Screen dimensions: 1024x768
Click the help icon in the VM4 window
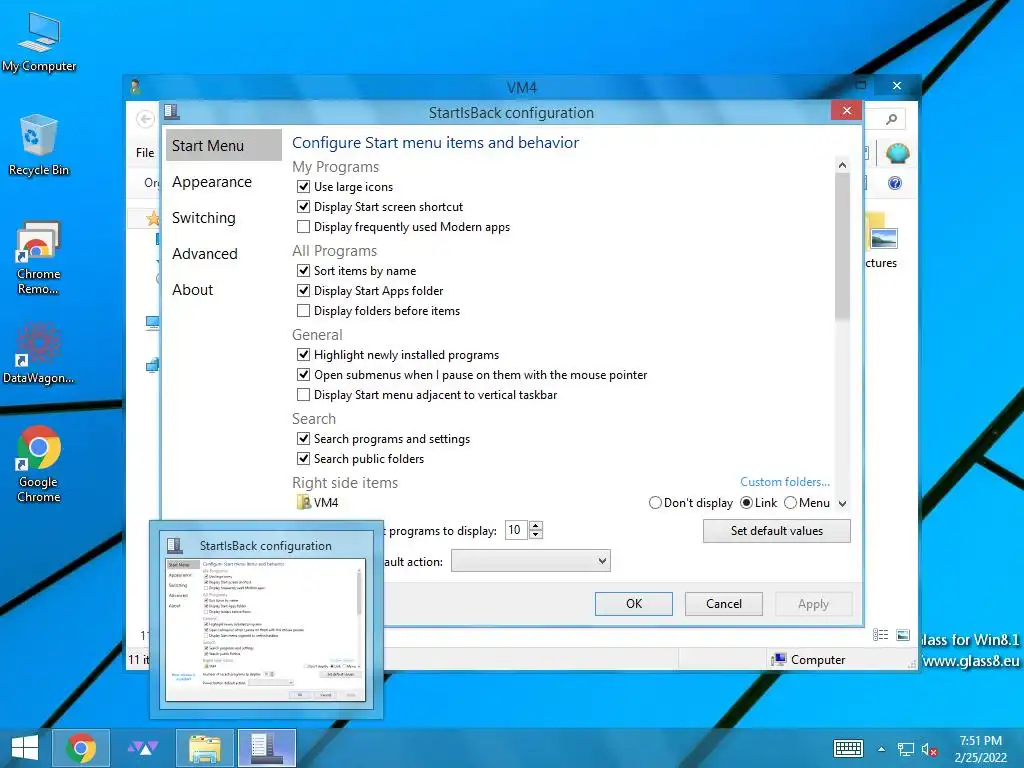[895, 183]
